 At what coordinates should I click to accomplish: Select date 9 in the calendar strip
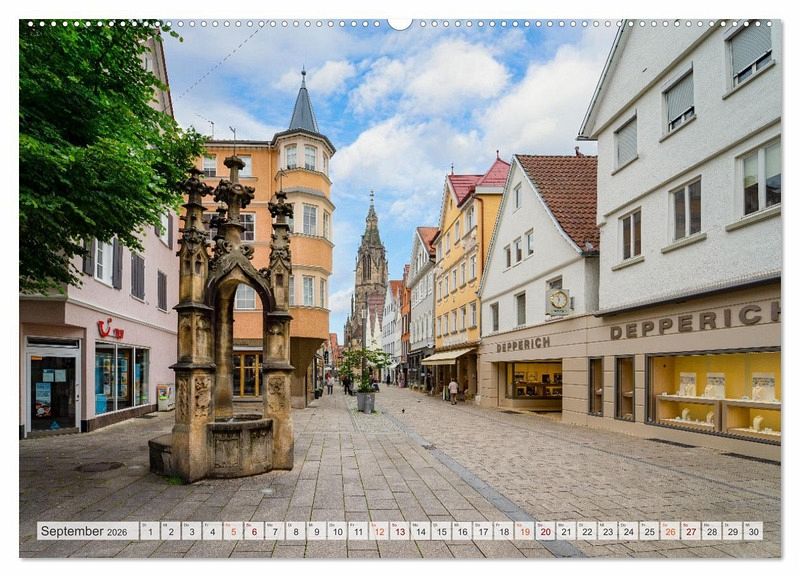pos(316,531)
